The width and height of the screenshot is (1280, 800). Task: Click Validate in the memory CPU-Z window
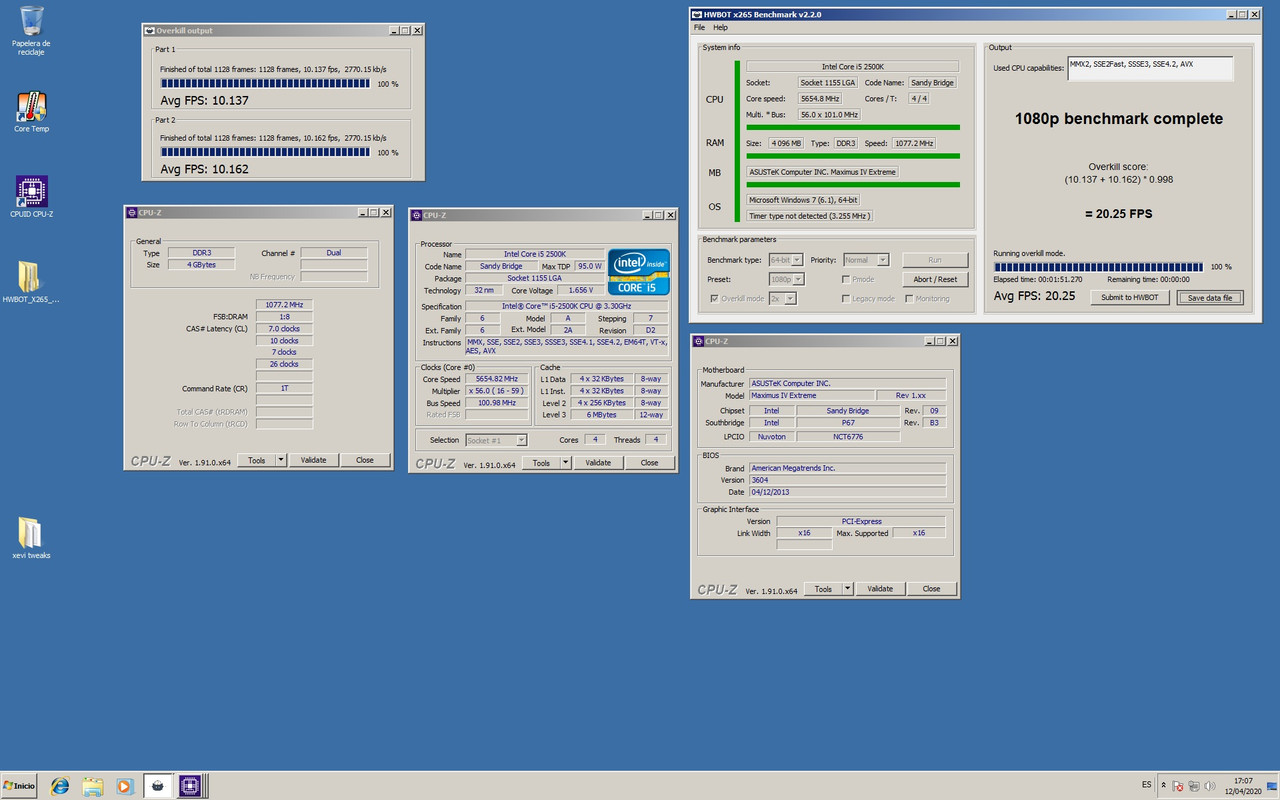(314, 460)
